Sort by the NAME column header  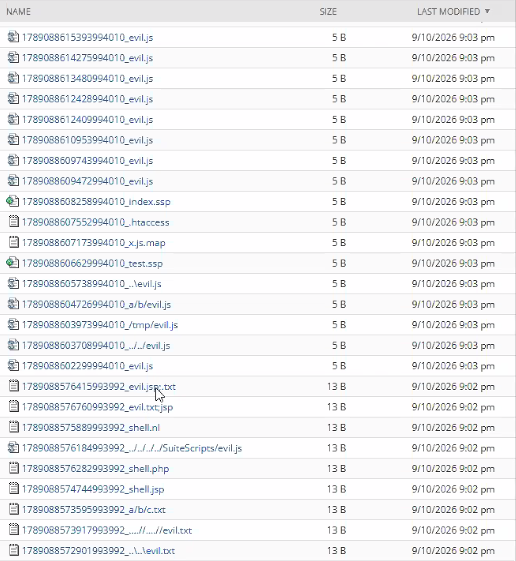tap(18, 11)
